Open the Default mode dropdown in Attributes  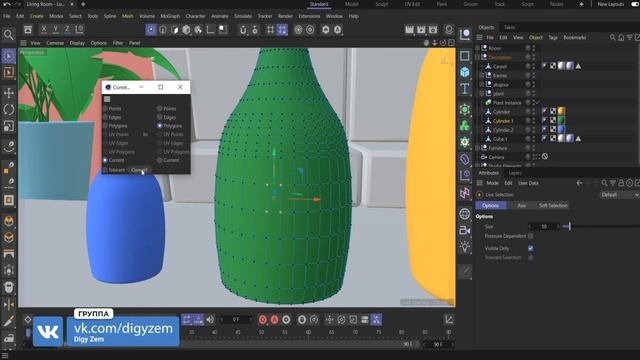(x=619, y=195)
